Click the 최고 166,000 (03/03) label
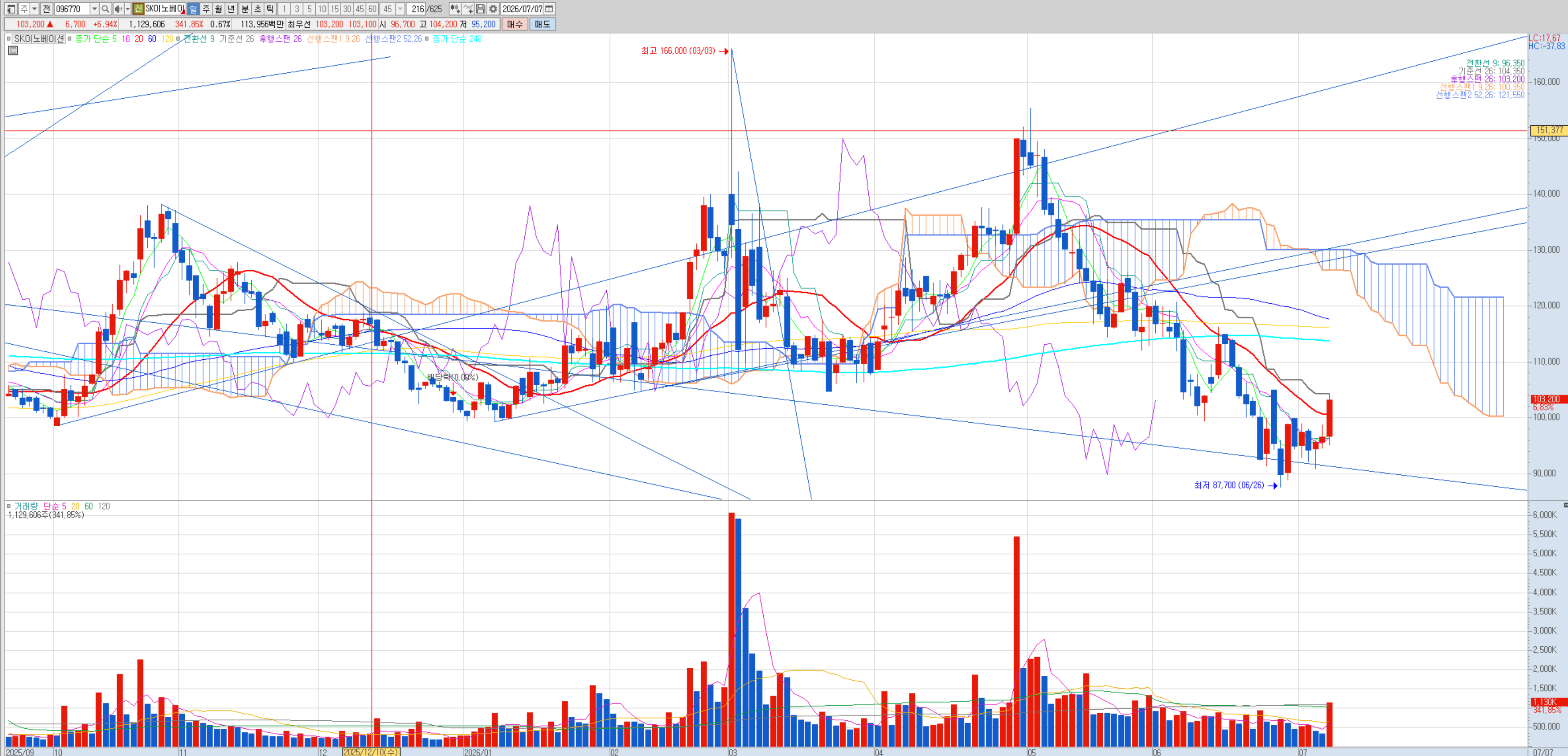 tap(678, 51)
